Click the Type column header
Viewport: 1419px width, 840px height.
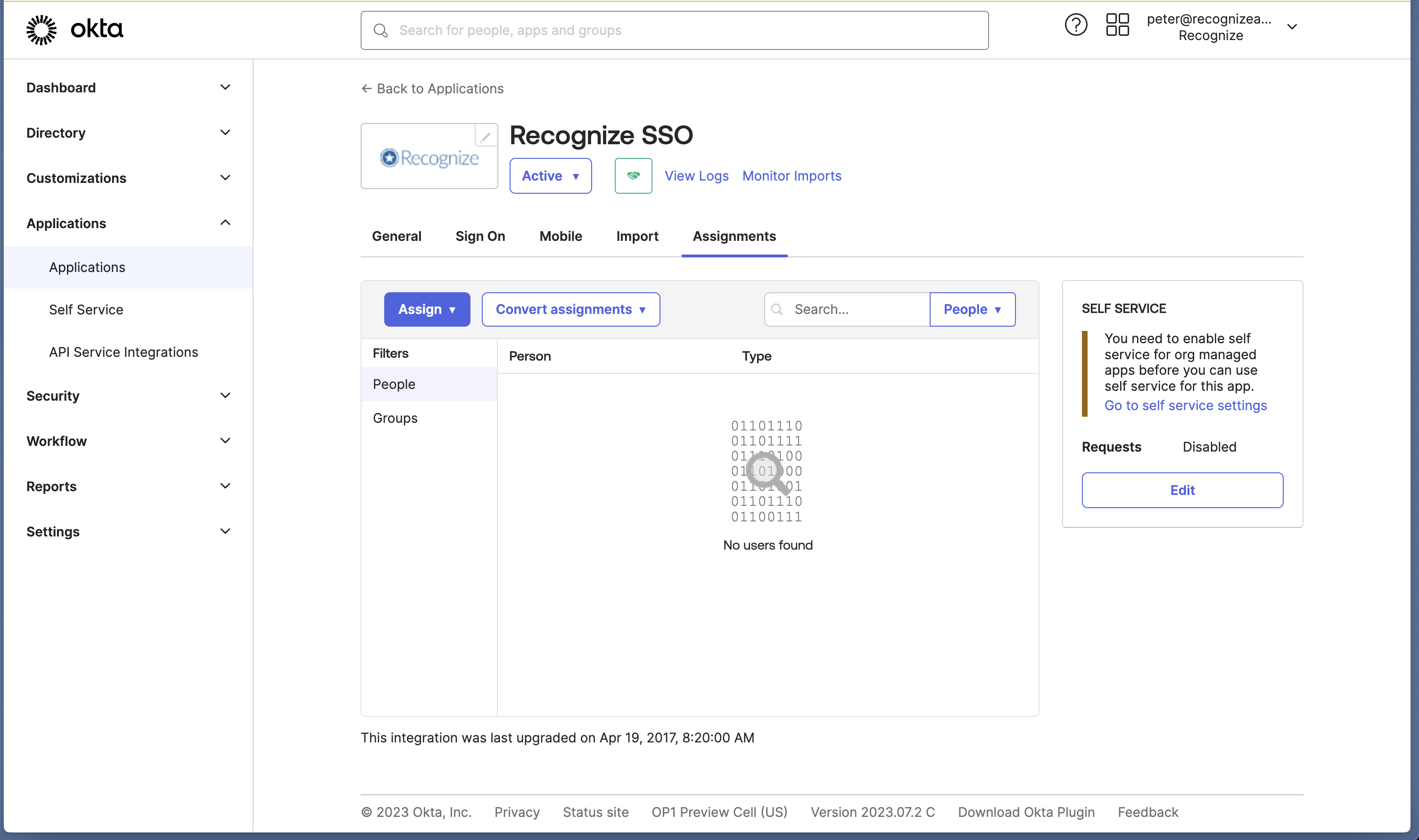pyautogui.click(x=756, y=356)
